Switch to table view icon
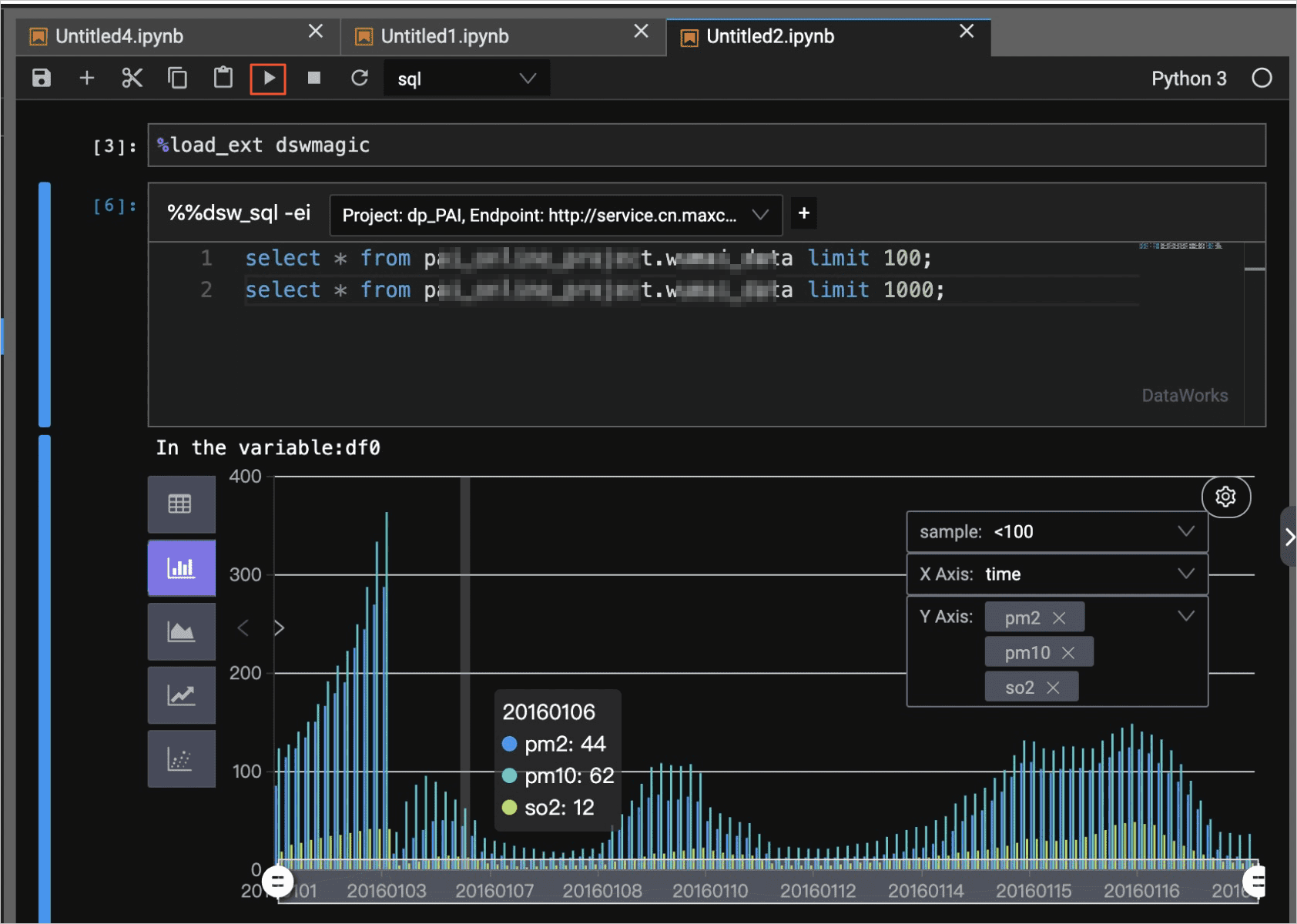The image size is (1297, 924). 181,504
